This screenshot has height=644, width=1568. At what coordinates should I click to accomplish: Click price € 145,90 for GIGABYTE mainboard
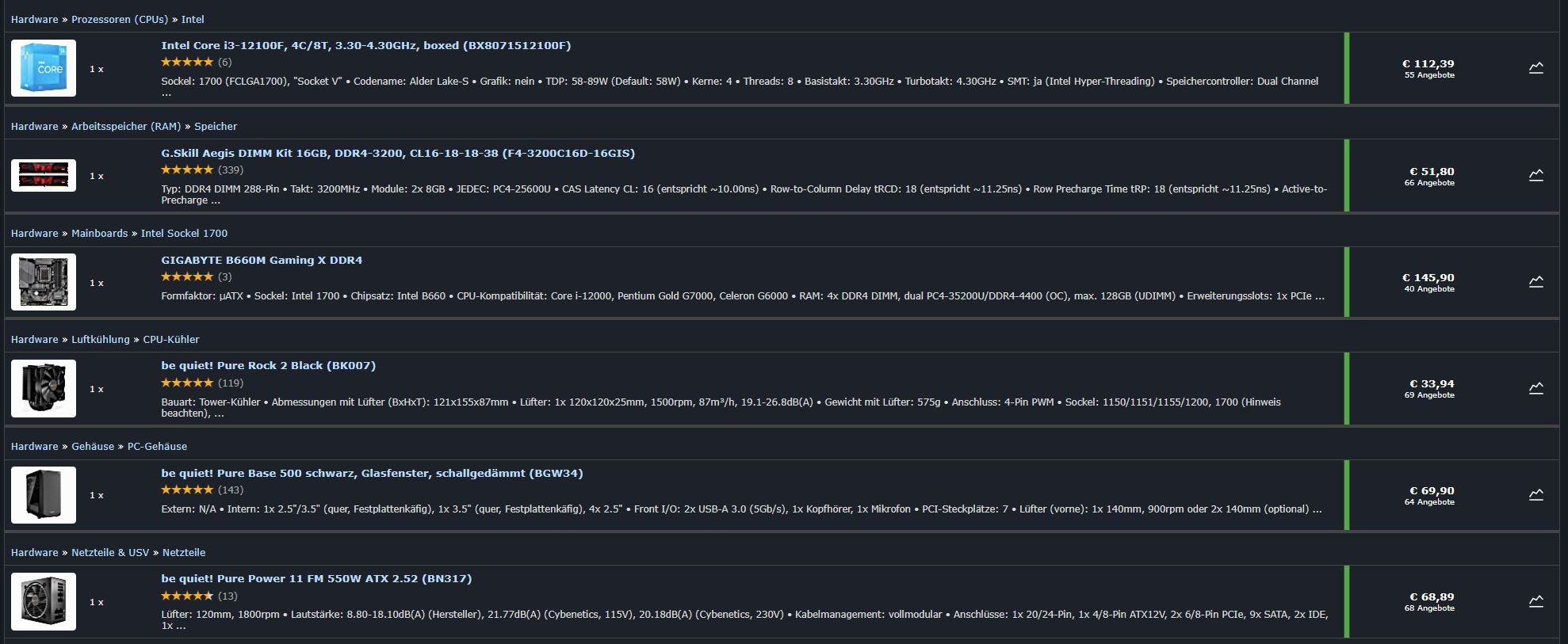(1428, 277)
